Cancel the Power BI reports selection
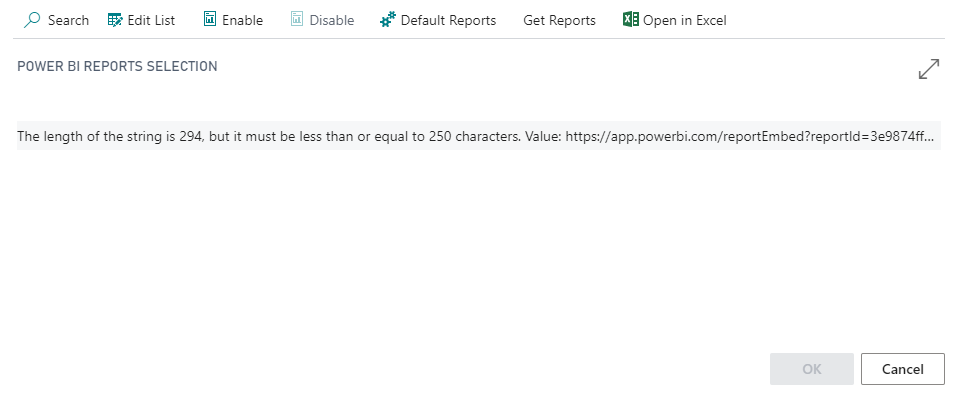The width and height of the screenshot is (958, 398). pos(902,369)
